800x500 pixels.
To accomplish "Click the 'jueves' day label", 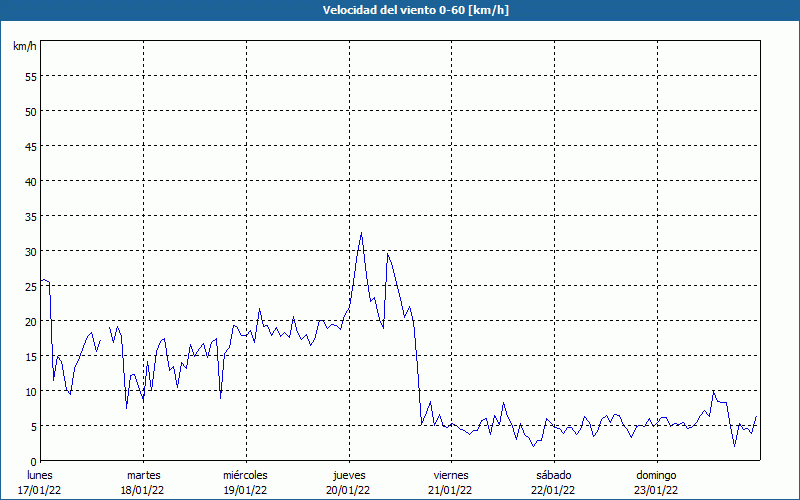I will 349,475.
